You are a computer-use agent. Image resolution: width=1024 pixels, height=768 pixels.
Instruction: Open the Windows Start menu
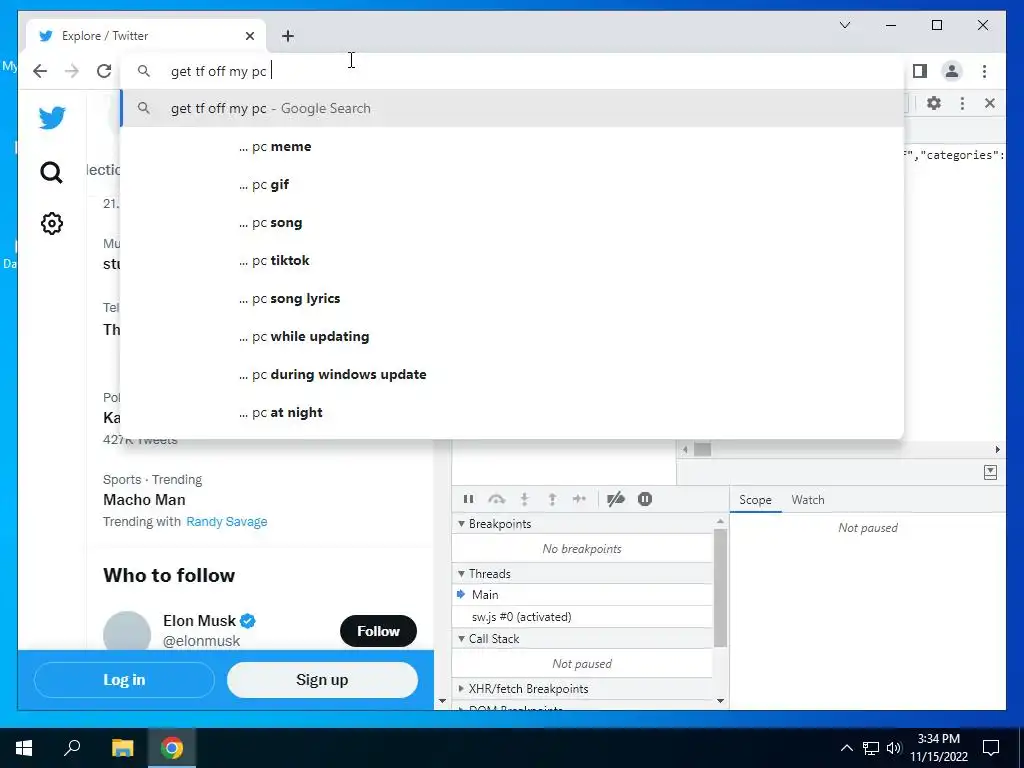[24, 748]
